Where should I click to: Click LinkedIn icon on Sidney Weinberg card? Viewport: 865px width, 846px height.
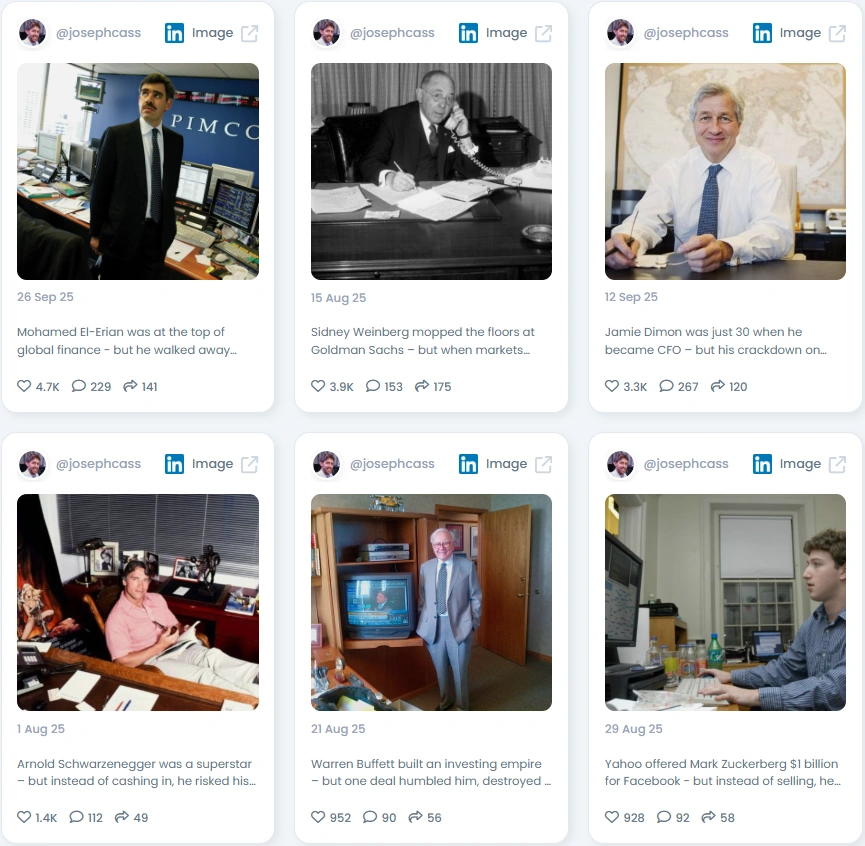(468, 33)
